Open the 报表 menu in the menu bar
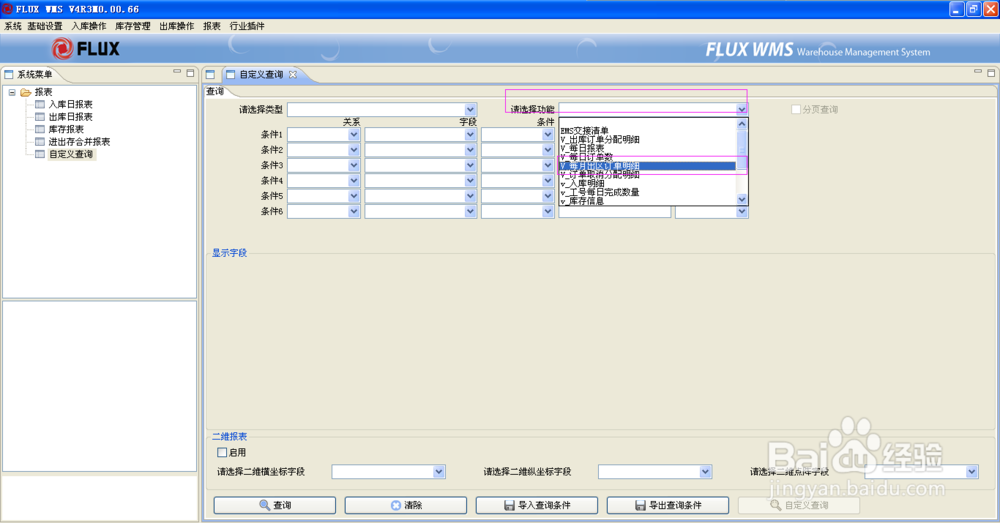 pyautogui.click(x=212, y=26)
